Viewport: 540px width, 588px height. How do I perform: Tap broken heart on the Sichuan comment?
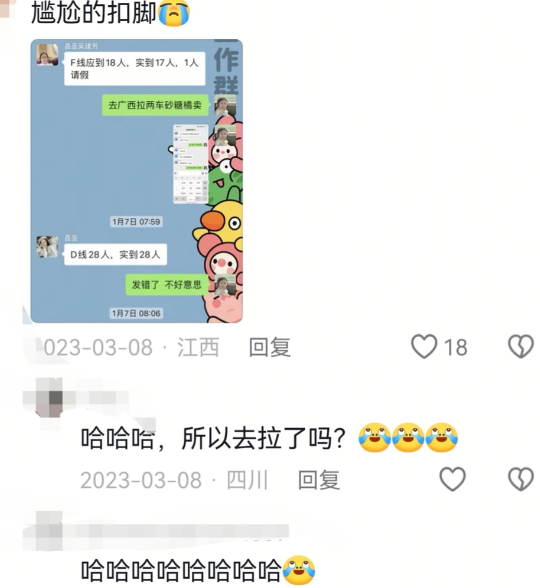(521, 479)
